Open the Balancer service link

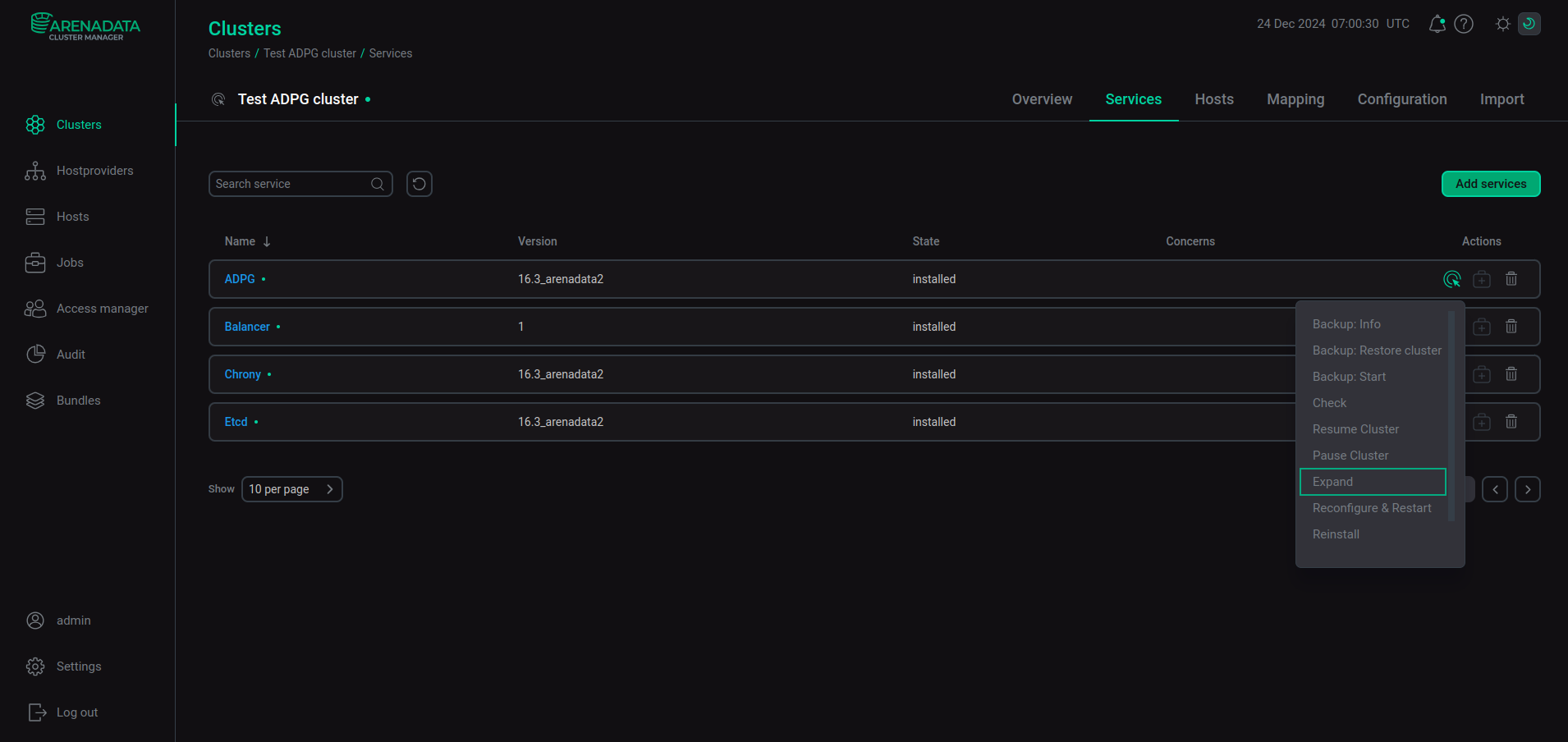[247, 327]
